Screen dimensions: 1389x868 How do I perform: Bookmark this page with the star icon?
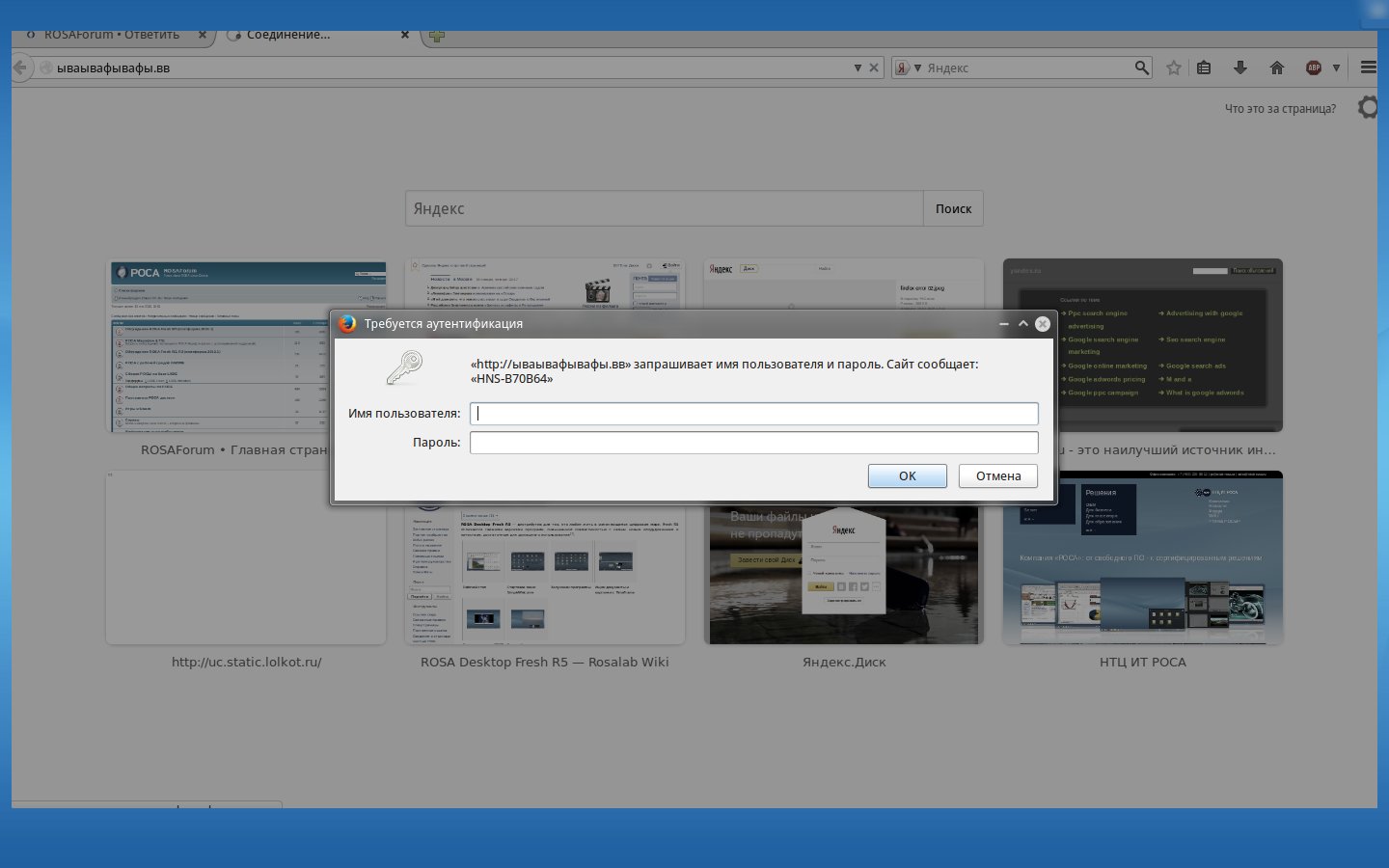click(1173, 68)
